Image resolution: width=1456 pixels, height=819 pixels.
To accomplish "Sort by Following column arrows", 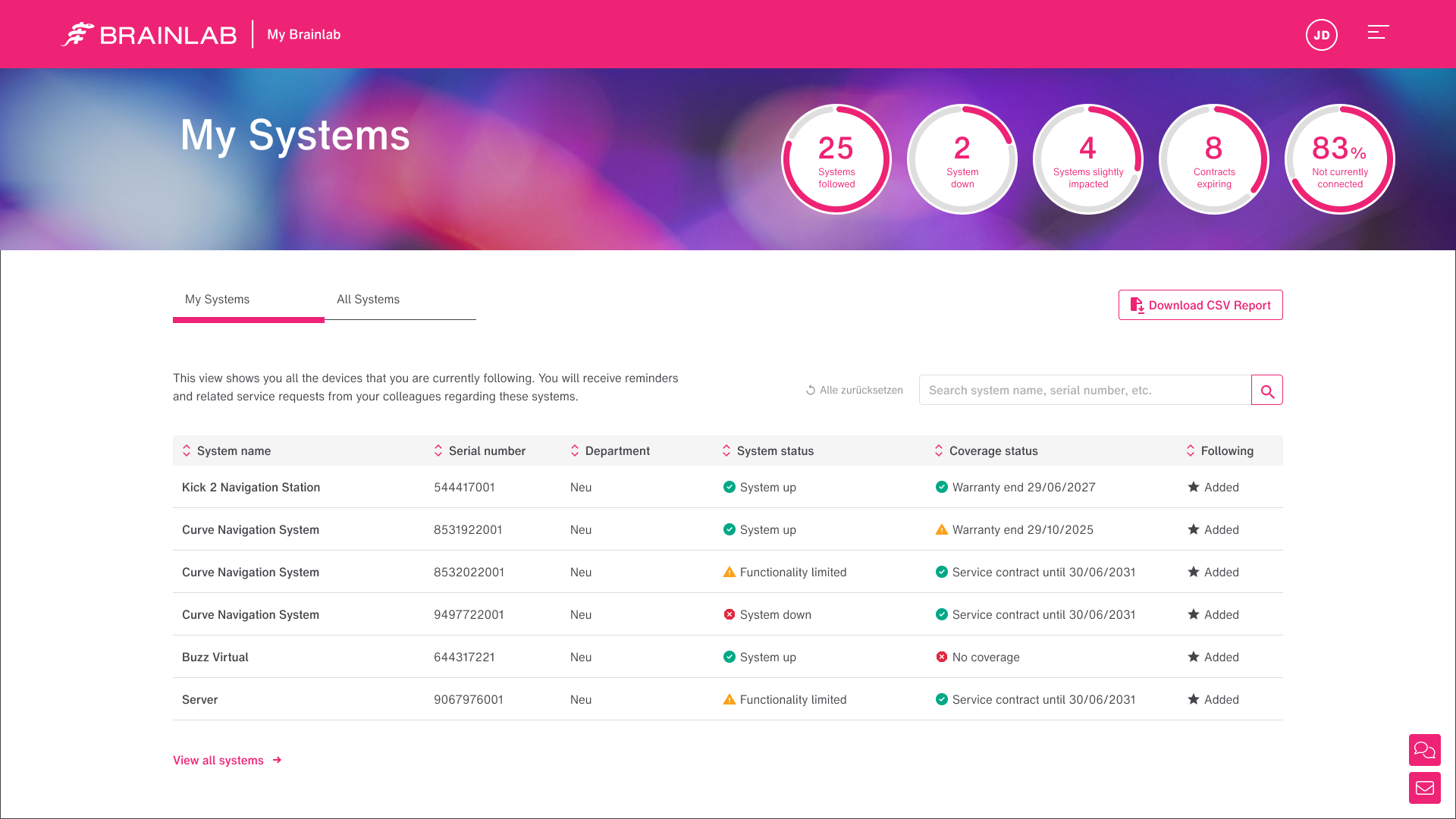I will [1191, 450].
